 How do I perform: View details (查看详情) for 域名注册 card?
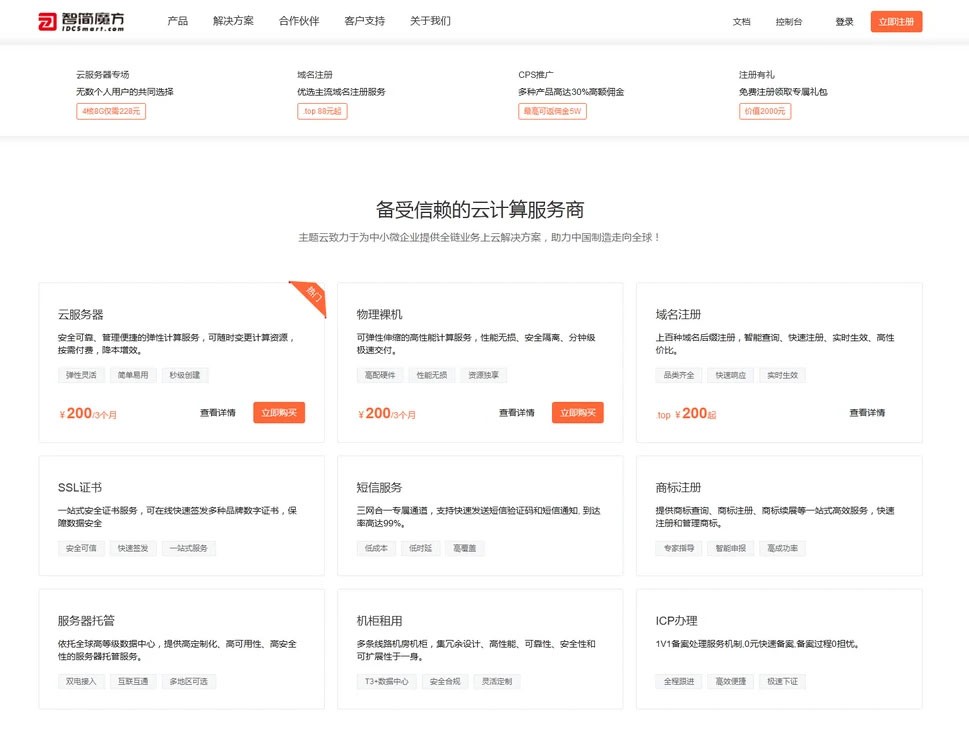(x=867, y=413)
